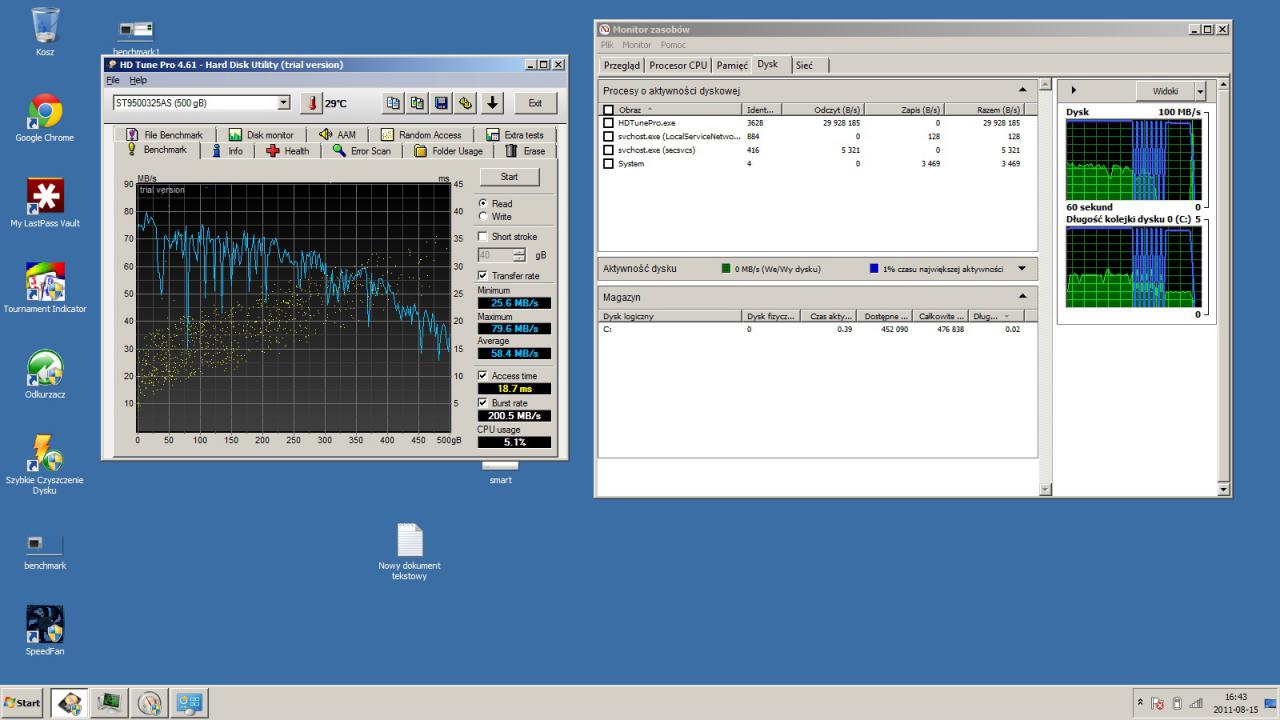The width and height of the screenshot is (1280, 720).
Task: Open My LastPass Vault desktop icon
Action: click(x=45, y=203)
